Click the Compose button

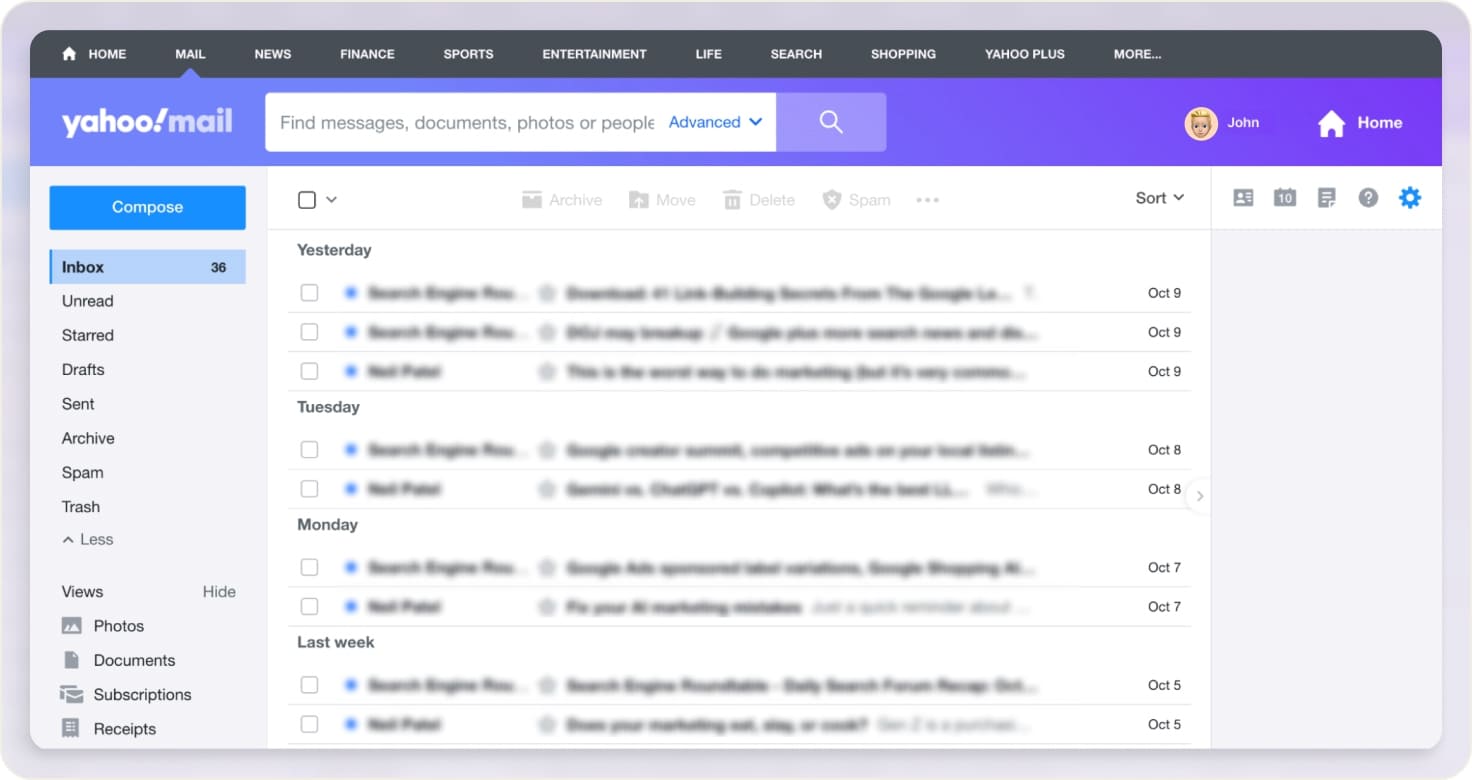pyautogui.click(x=147, y=207)
